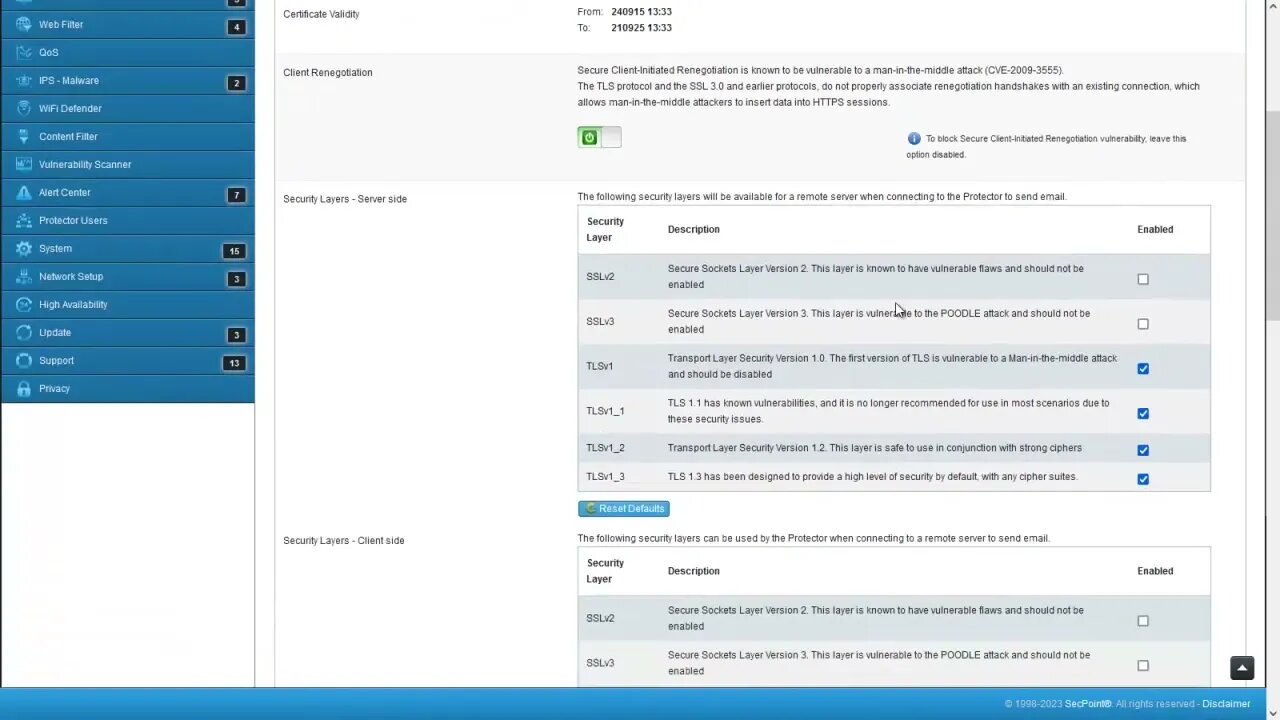
Task: Click the Support badge showing 13
Action: (x=234, y=363)
